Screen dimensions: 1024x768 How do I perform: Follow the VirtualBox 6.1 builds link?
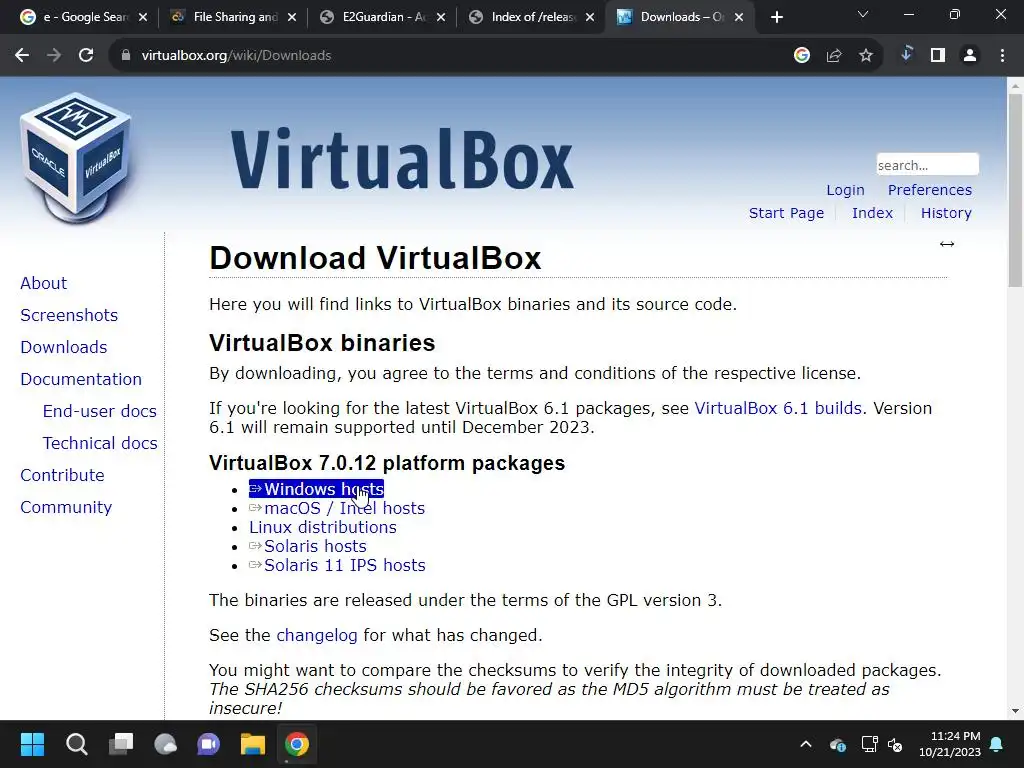pos(778,408)
